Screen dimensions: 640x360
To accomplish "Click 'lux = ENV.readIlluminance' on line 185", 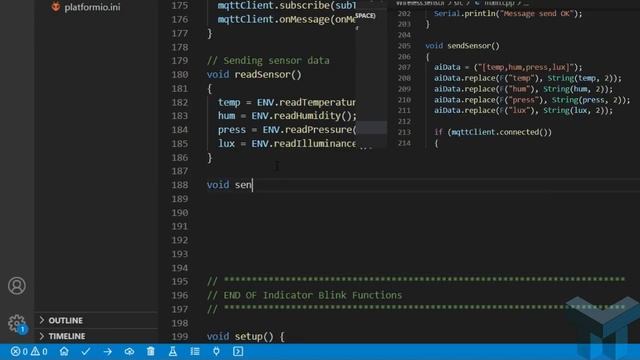I will [287, 144].
